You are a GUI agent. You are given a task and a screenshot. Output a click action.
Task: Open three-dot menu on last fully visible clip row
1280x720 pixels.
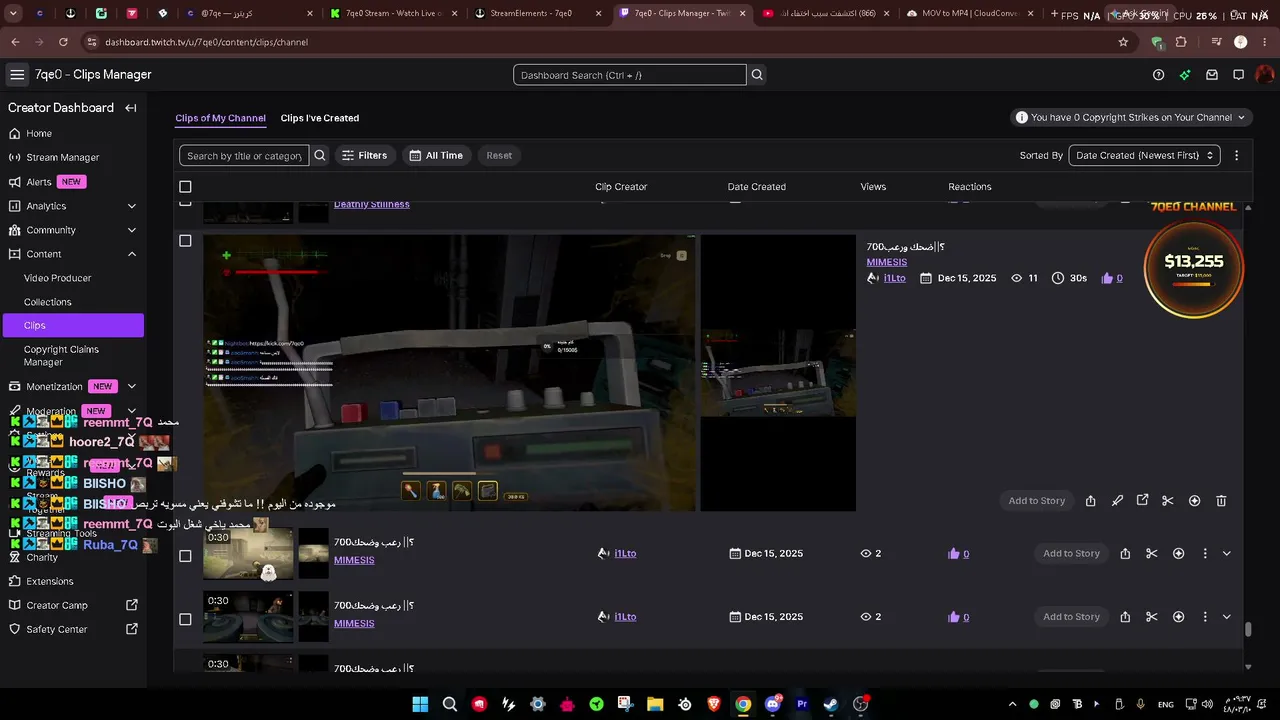(1204, 617)
